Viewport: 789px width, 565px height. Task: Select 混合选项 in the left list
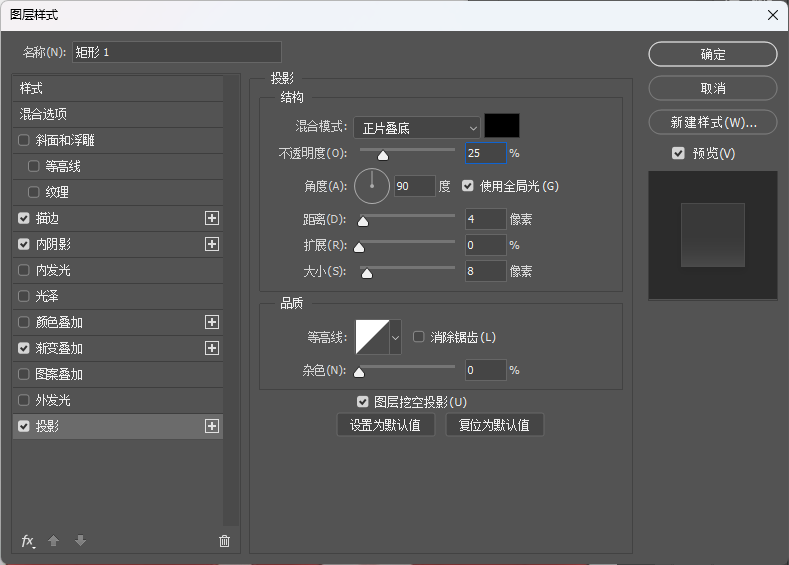pos(118,114)
